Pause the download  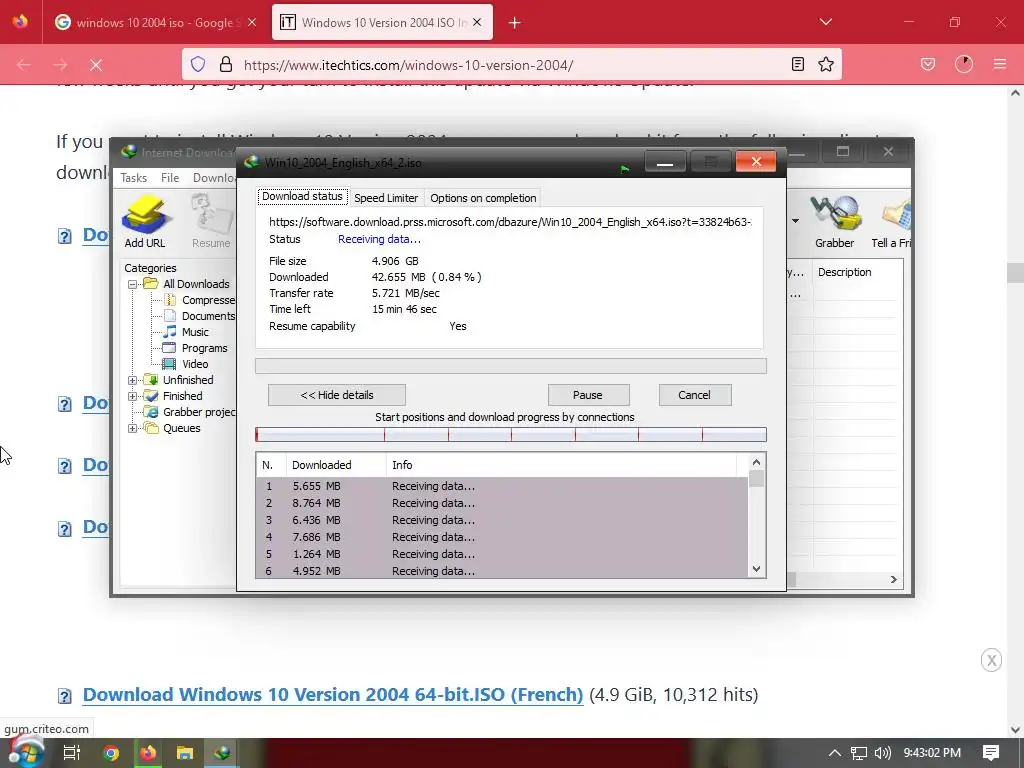tap(588, 395)
